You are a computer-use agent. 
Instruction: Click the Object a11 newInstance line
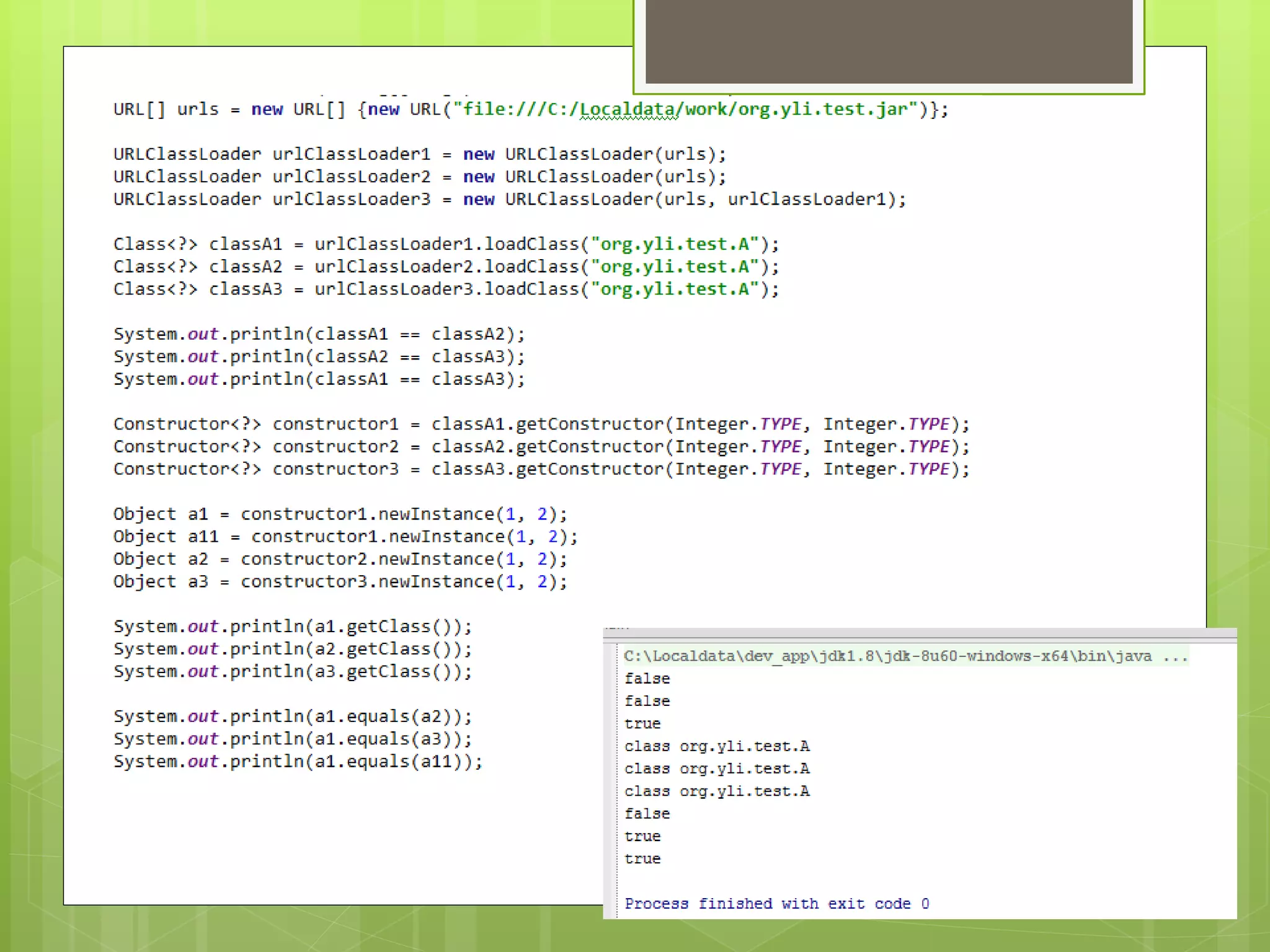[x=345, y=537]
